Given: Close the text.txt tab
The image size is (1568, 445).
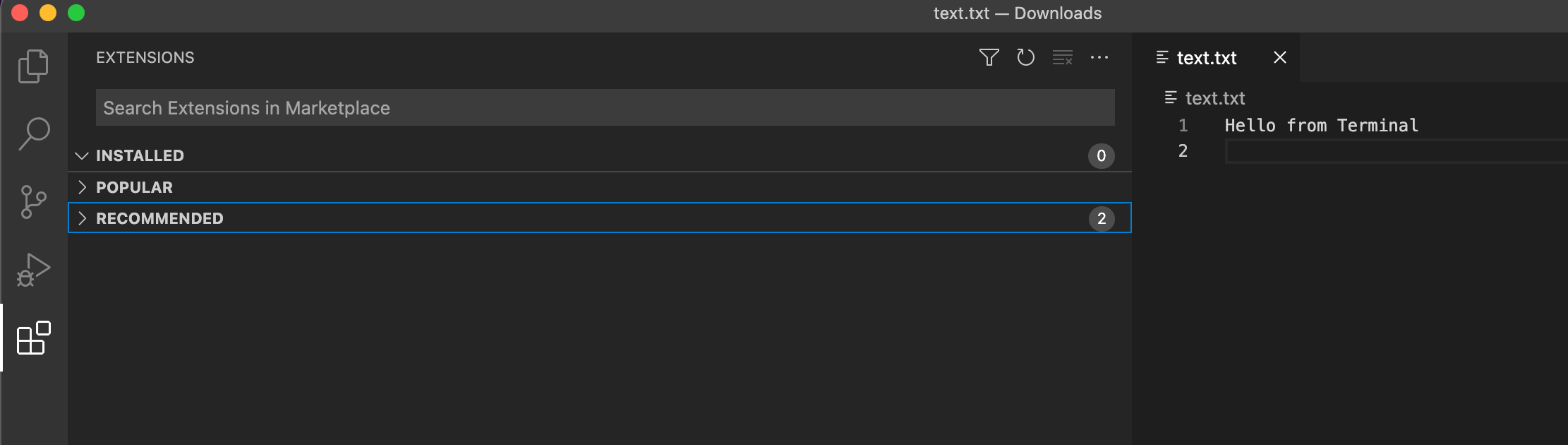Looking at the screenshot, I should coord(1279,57).
